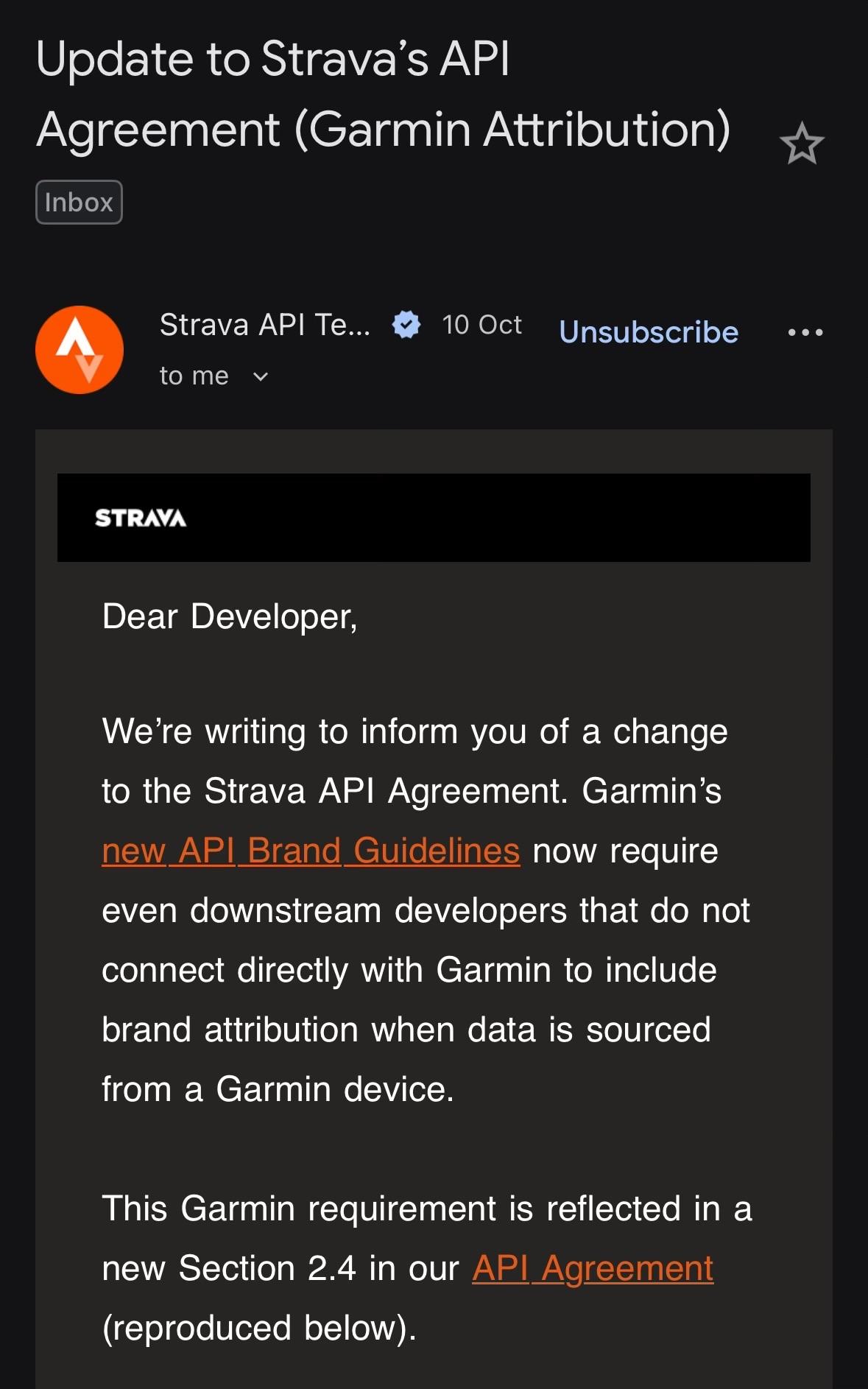Tap the email subject "Update to Strava's API"

click(272, 59)
